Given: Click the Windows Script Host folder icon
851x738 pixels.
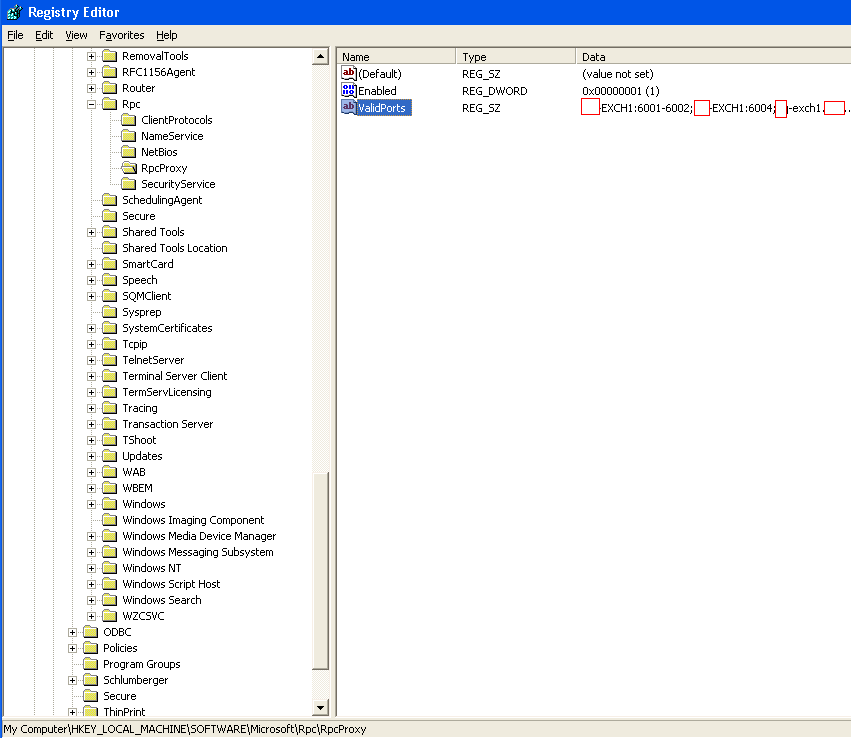Looking at the screenshot, I should [x=110, y=584].
